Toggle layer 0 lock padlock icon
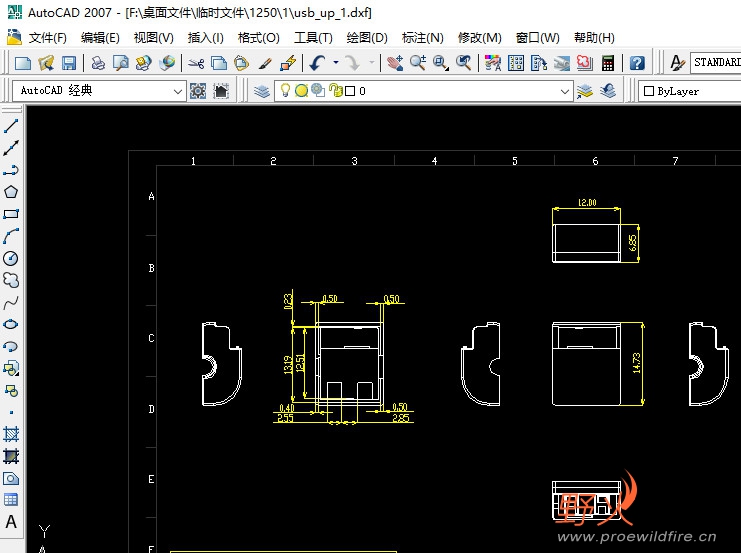 point(336,90)
